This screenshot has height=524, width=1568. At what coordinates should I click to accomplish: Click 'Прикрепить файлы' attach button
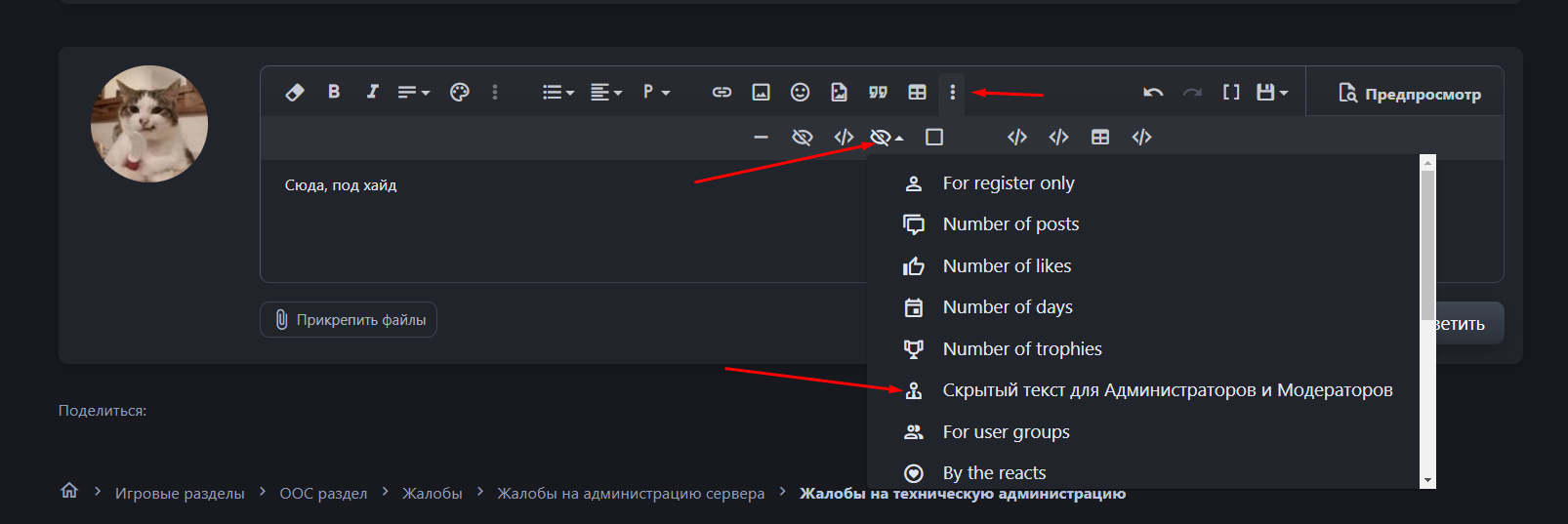349,320
